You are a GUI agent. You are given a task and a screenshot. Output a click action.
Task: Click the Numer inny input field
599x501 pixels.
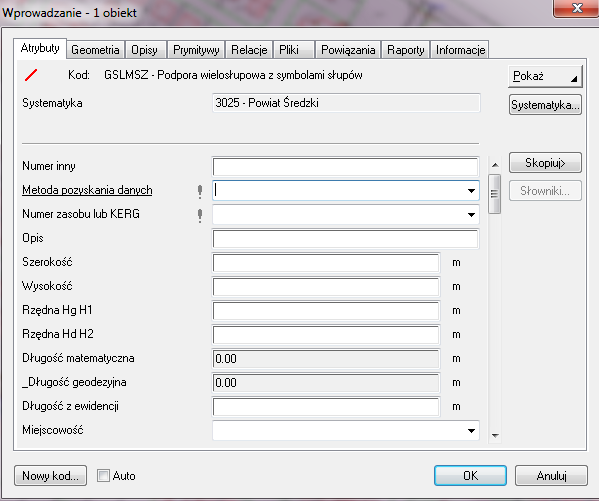[345, 167]
